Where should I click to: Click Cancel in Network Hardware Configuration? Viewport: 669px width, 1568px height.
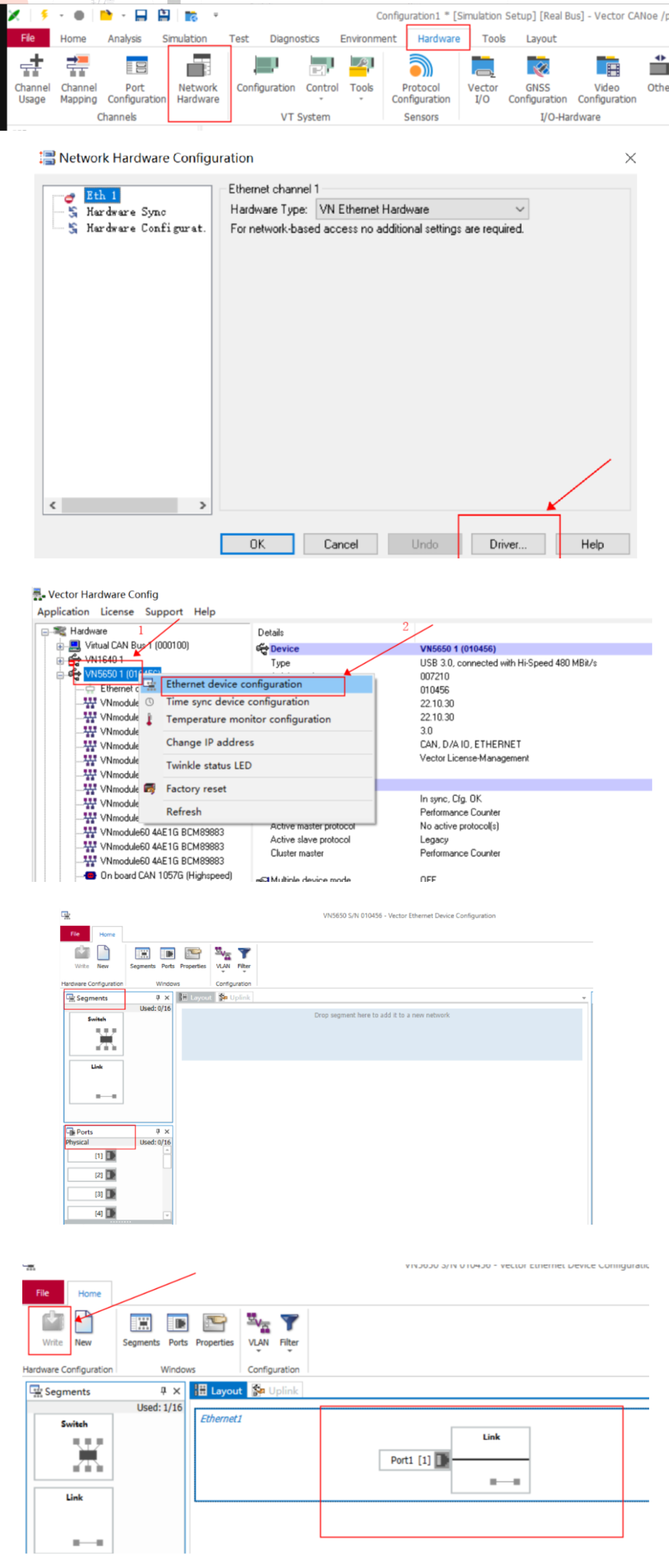click(x=341, y=544)
